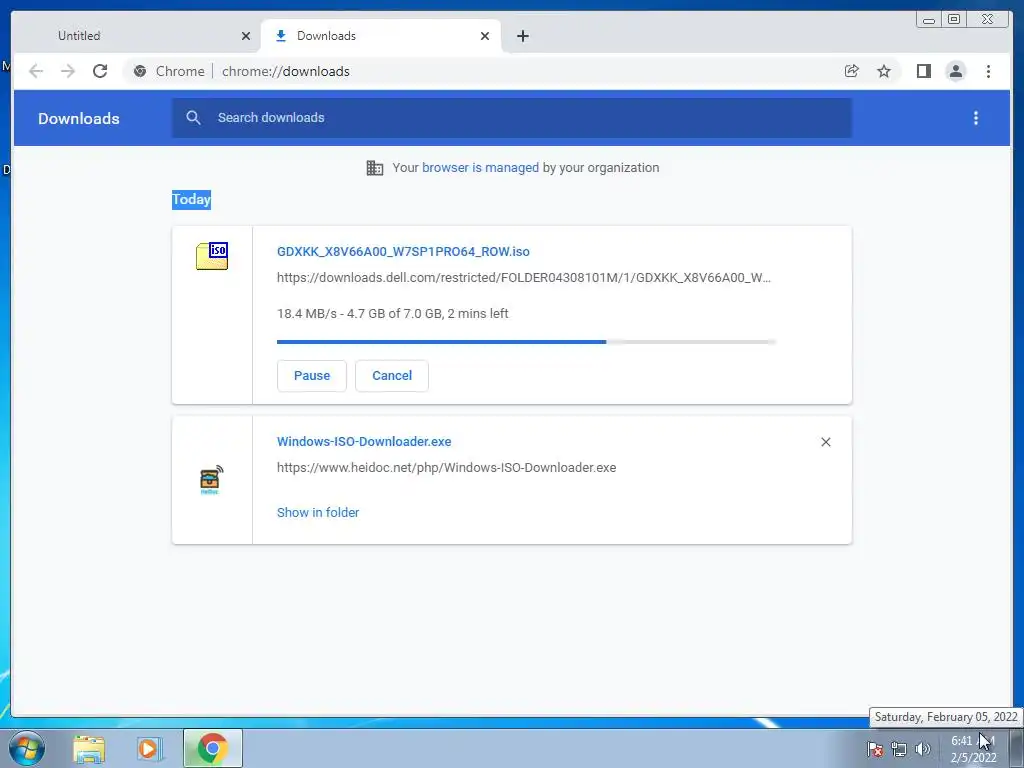This screenshot has height=768, width=1024.
Task: Open Downloads page more actions menu
Action: tap(976, 118)
